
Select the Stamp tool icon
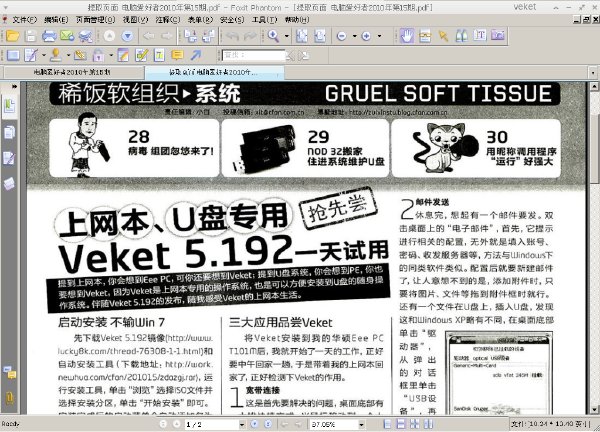[56, 55]
